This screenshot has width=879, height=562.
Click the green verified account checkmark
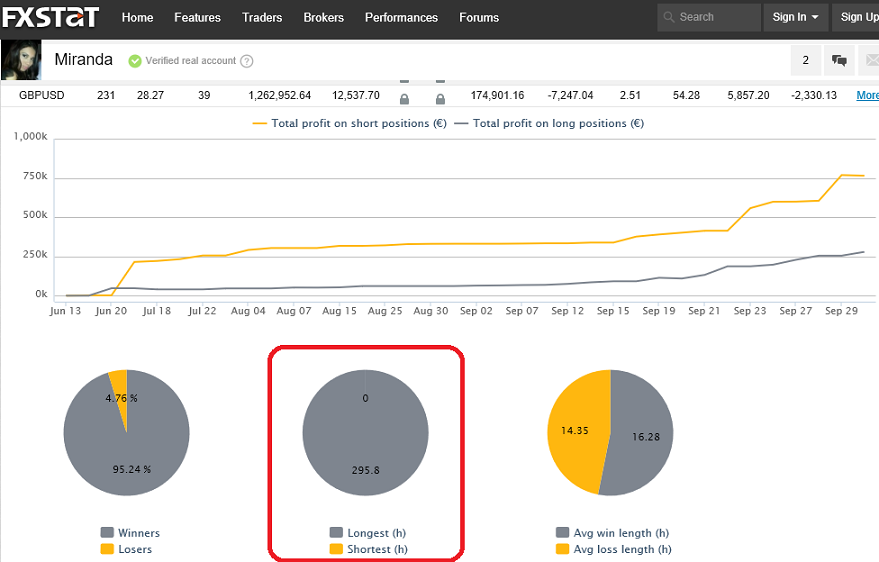tap(135, 61)
